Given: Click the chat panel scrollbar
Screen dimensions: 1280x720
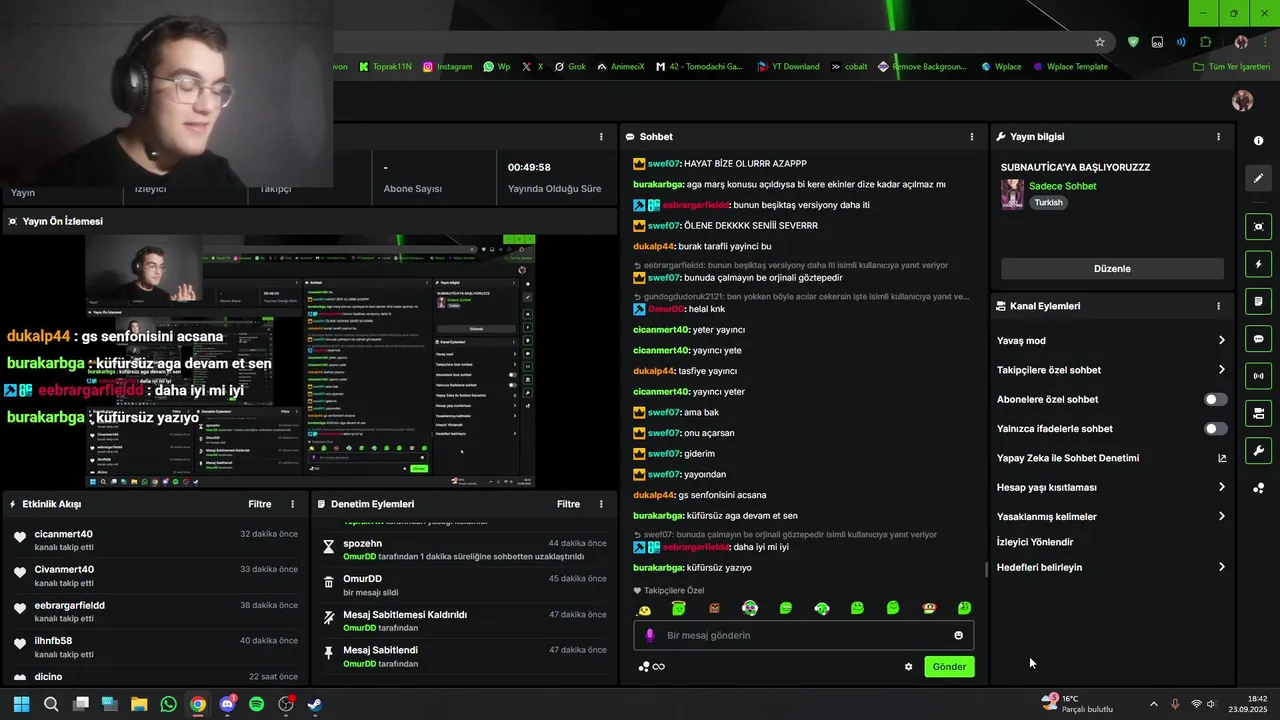Looking at the screenshot, I should coord(987,570).
